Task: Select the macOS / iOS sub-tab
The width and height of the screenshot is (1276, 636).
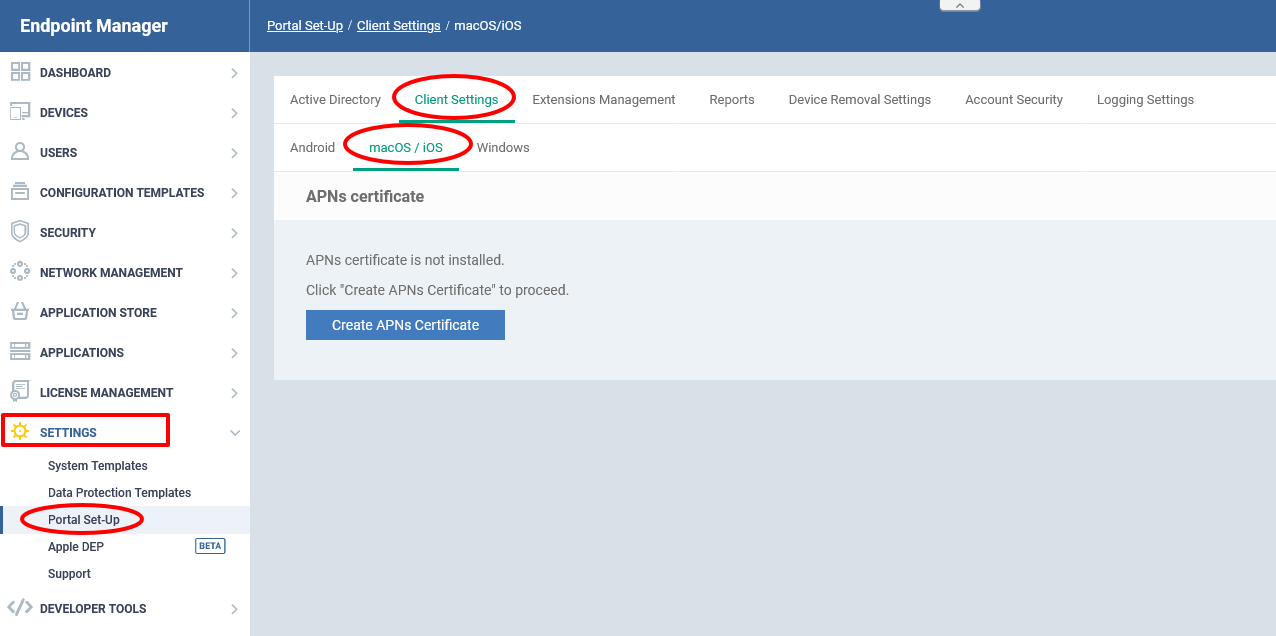Action: click(x=406, y=148)
